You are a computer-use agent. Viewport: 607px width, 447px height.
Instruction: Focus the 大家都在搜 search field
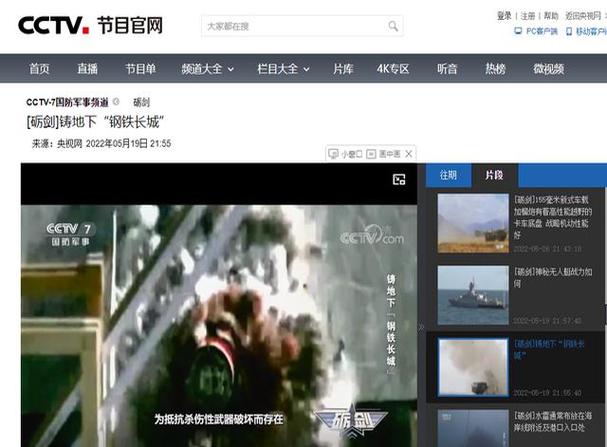click(302, 26)
